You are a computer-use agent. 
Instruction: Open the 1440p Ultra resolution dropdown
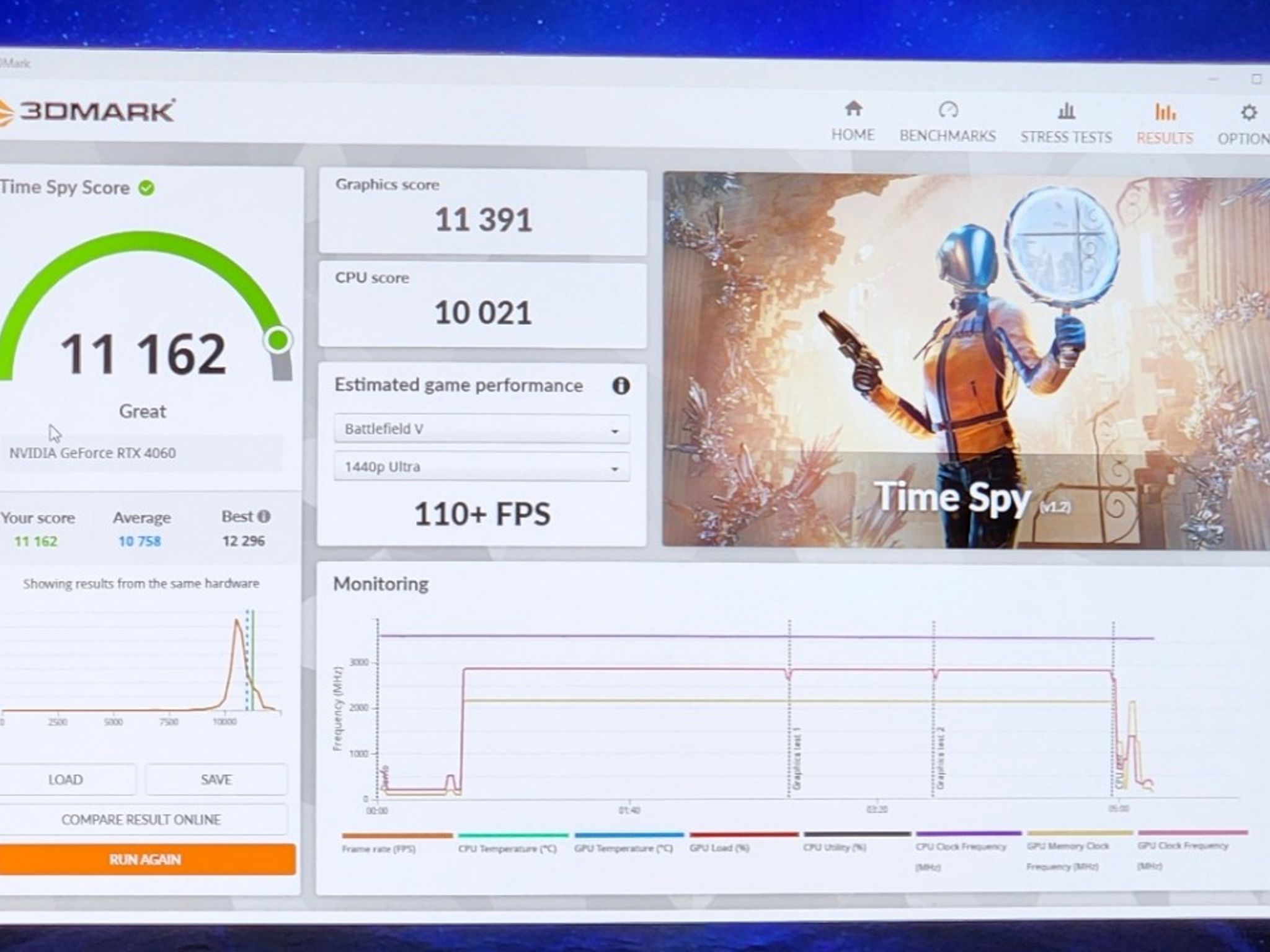[482, 467]
